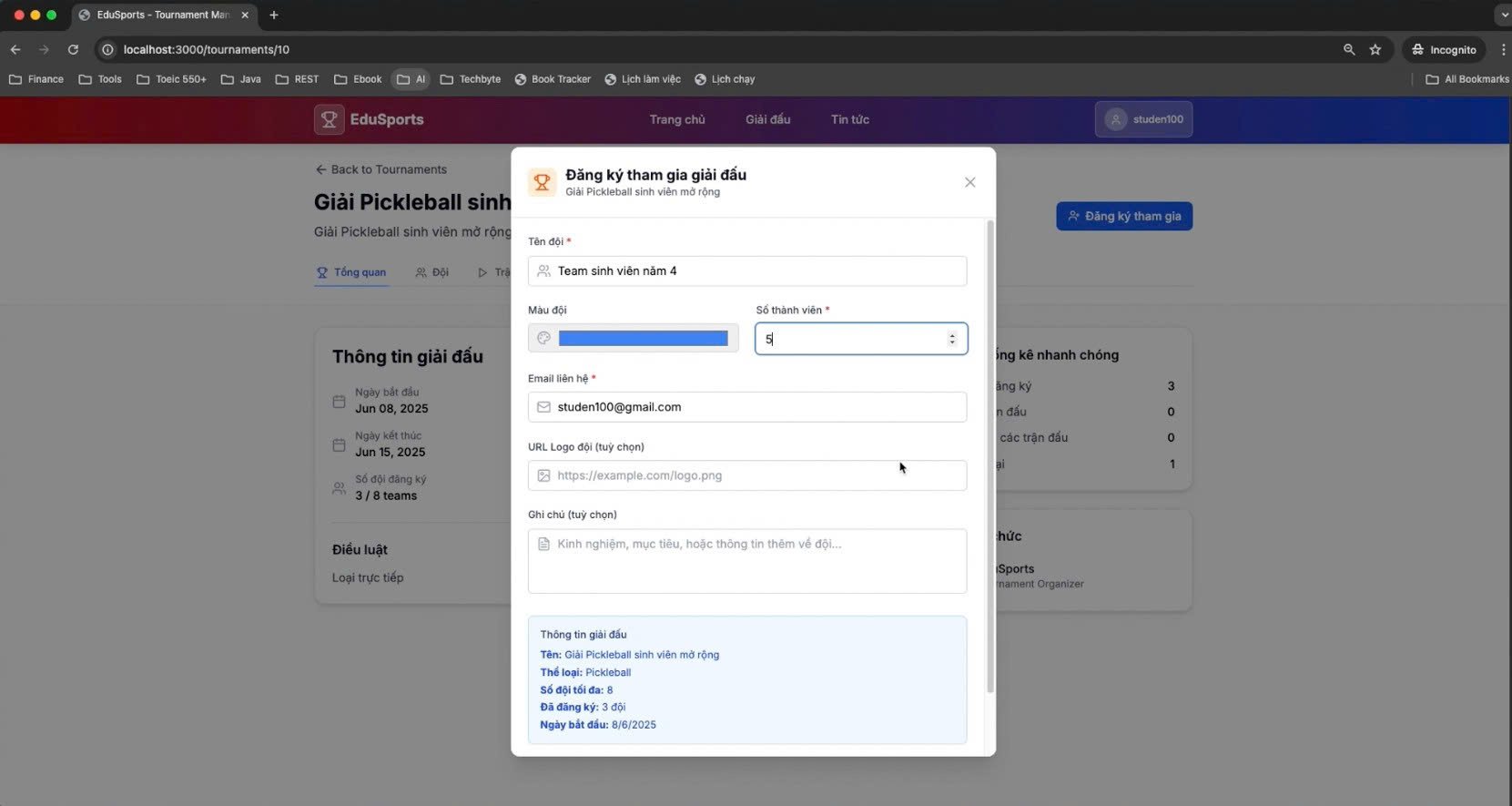Open Techbyte bookmarks folder
Screen dimensions: 1512x806
pos(471,79)
